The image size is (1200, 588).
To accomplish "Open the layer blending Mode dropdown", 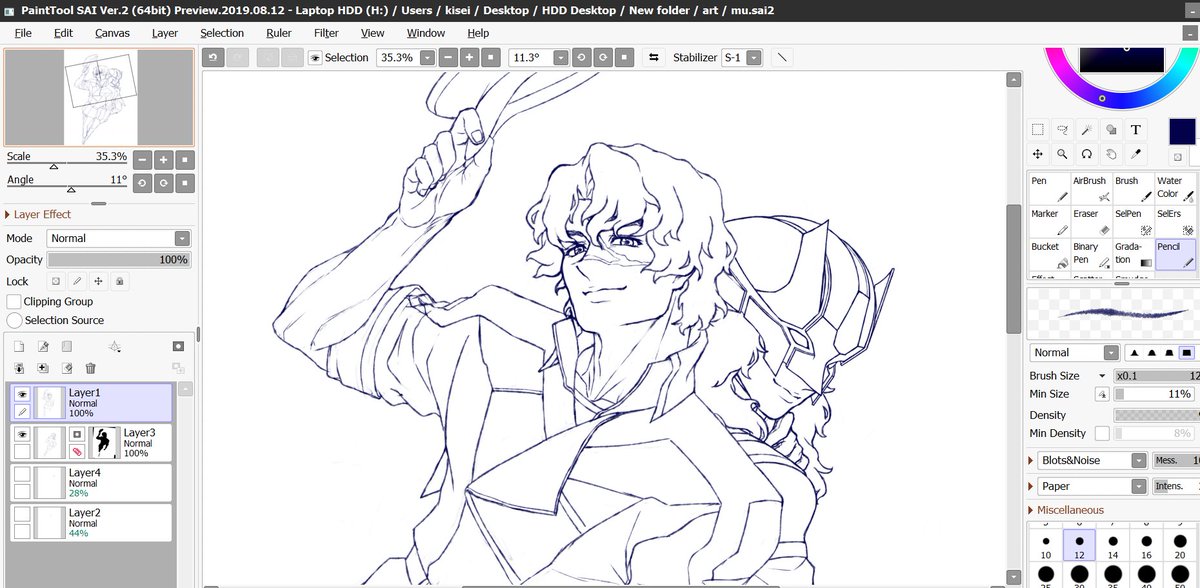I will click(118, 238).
